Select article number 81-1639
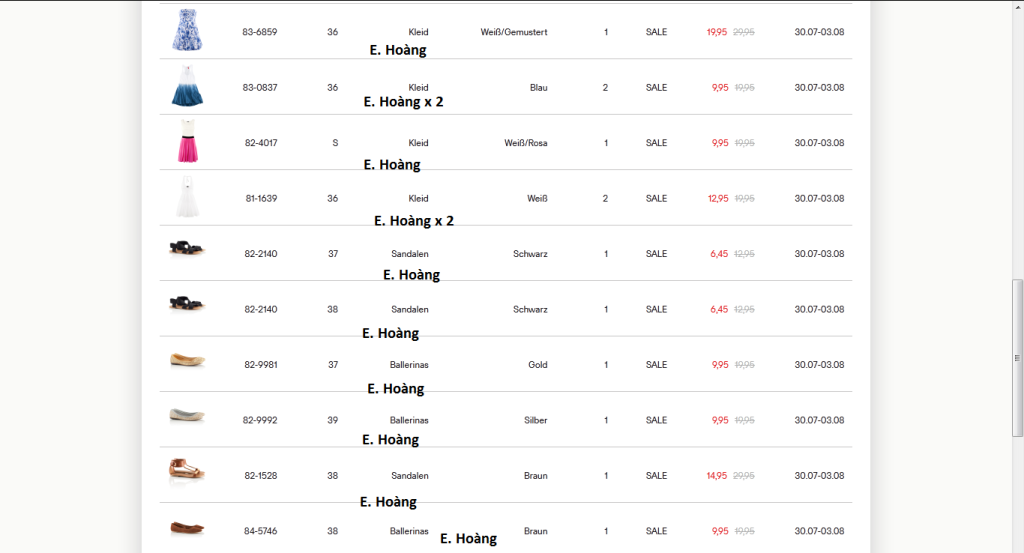 (x=261, y=199)
